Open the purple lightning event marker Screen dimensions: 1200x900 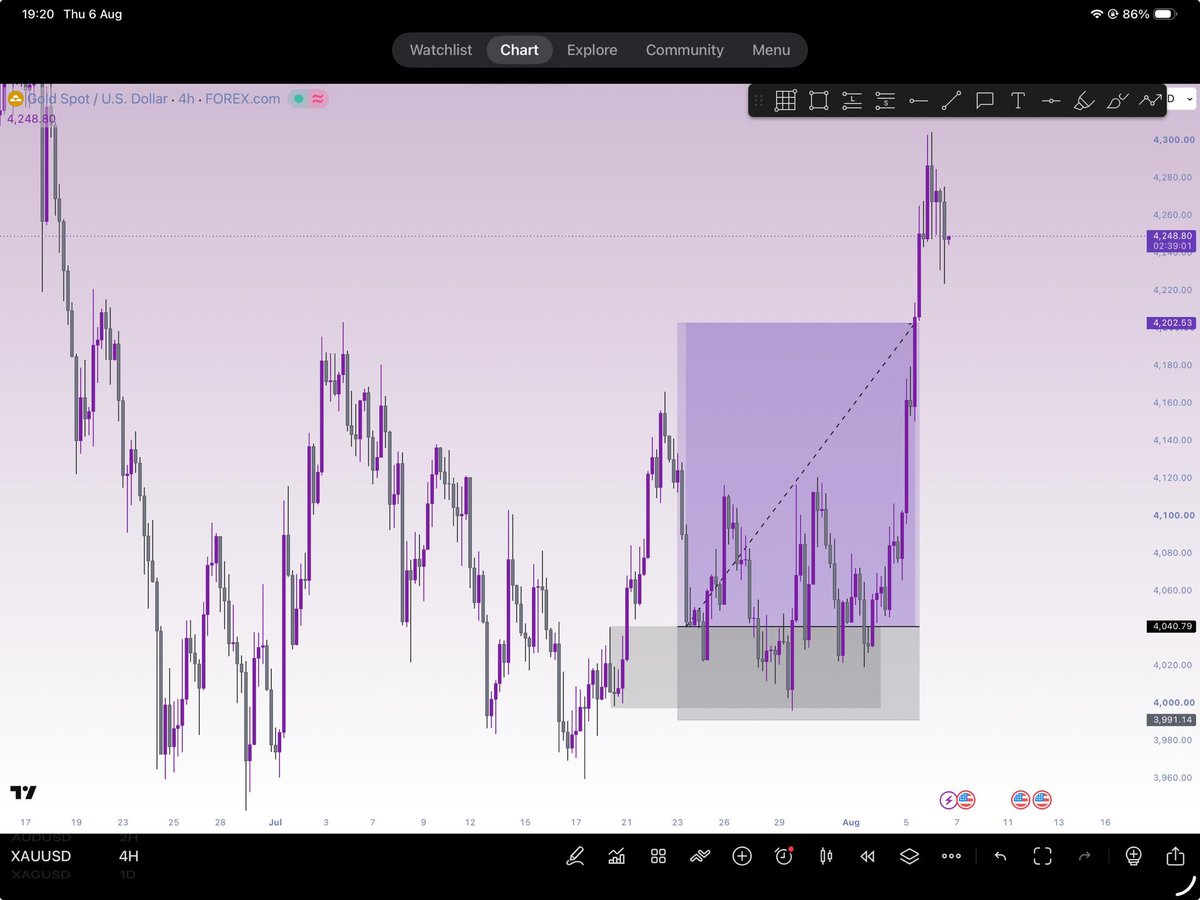click(948, 799)
